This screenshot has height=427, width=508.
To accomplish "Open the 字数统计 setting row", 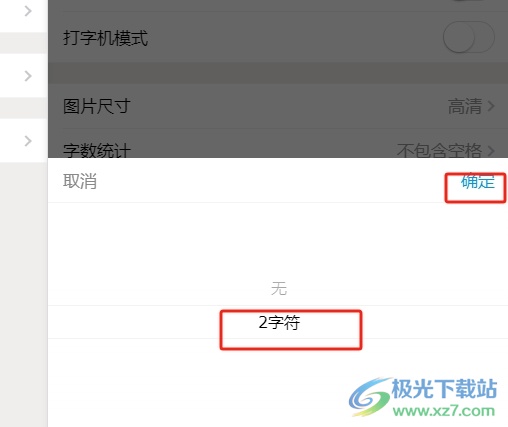I will click(278, 147).
